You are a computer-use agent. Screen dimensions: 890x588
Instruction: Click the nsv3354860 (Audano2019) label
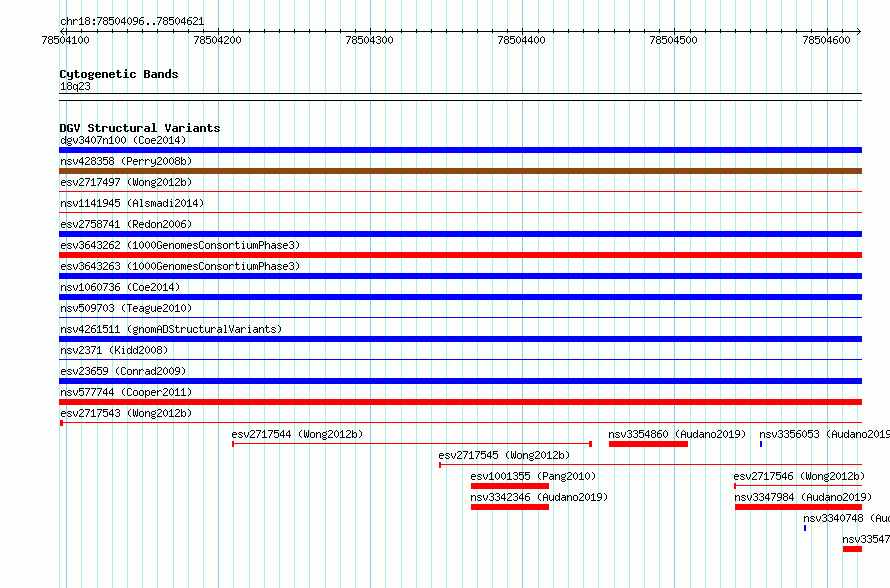[677, 434]
